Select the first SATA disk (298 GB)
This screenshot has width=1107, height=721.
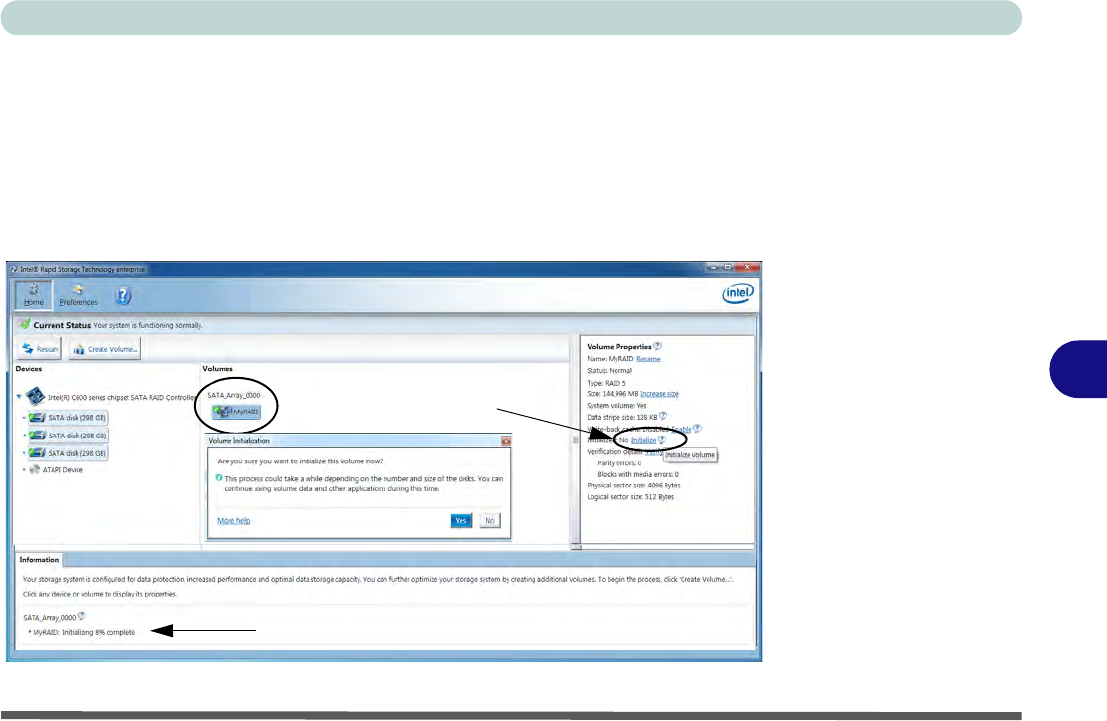click(68, 418)
